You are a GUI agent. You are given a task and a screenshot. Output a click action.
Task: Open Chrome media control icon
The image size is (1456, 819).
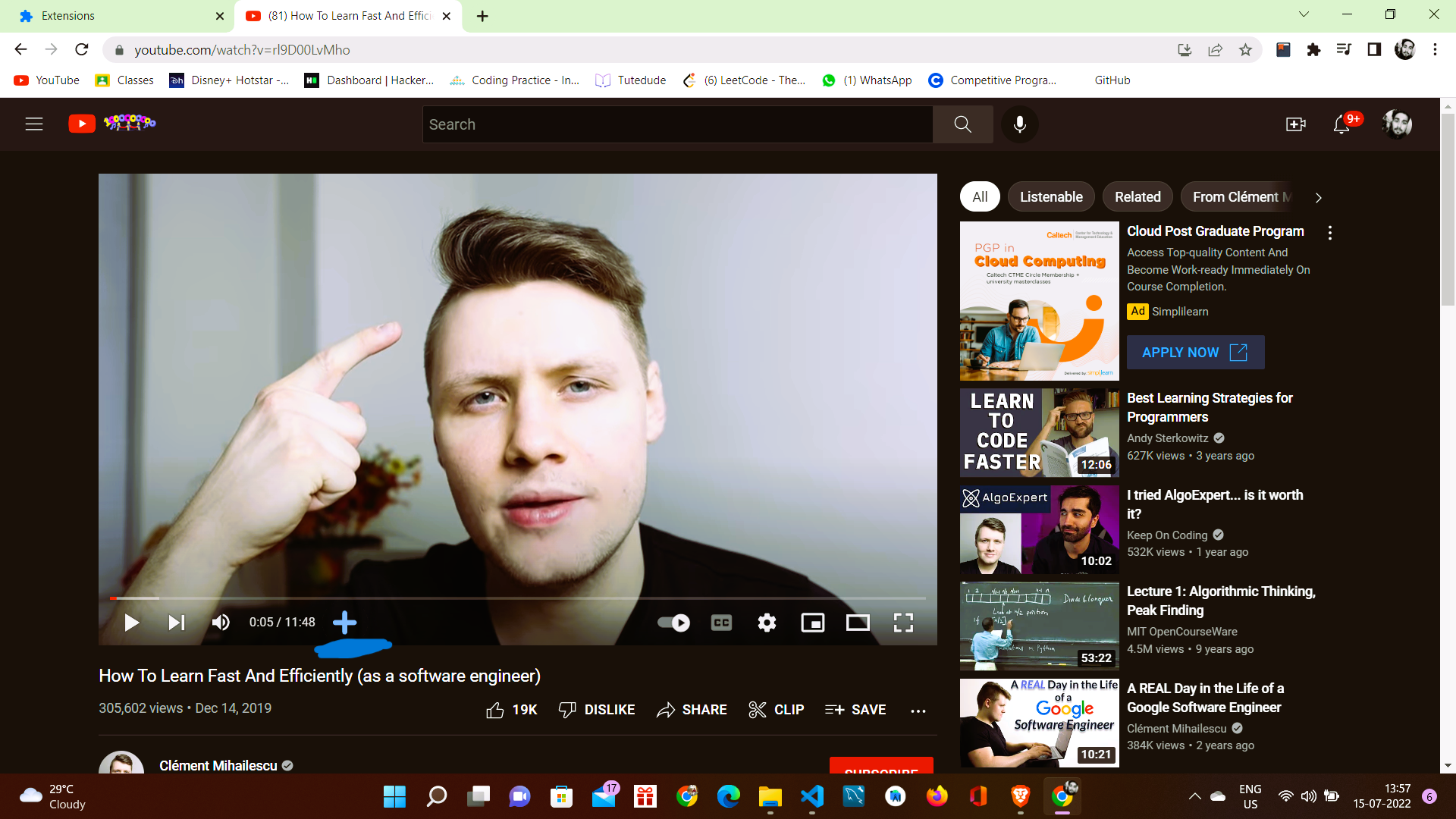coord(1344,50)
